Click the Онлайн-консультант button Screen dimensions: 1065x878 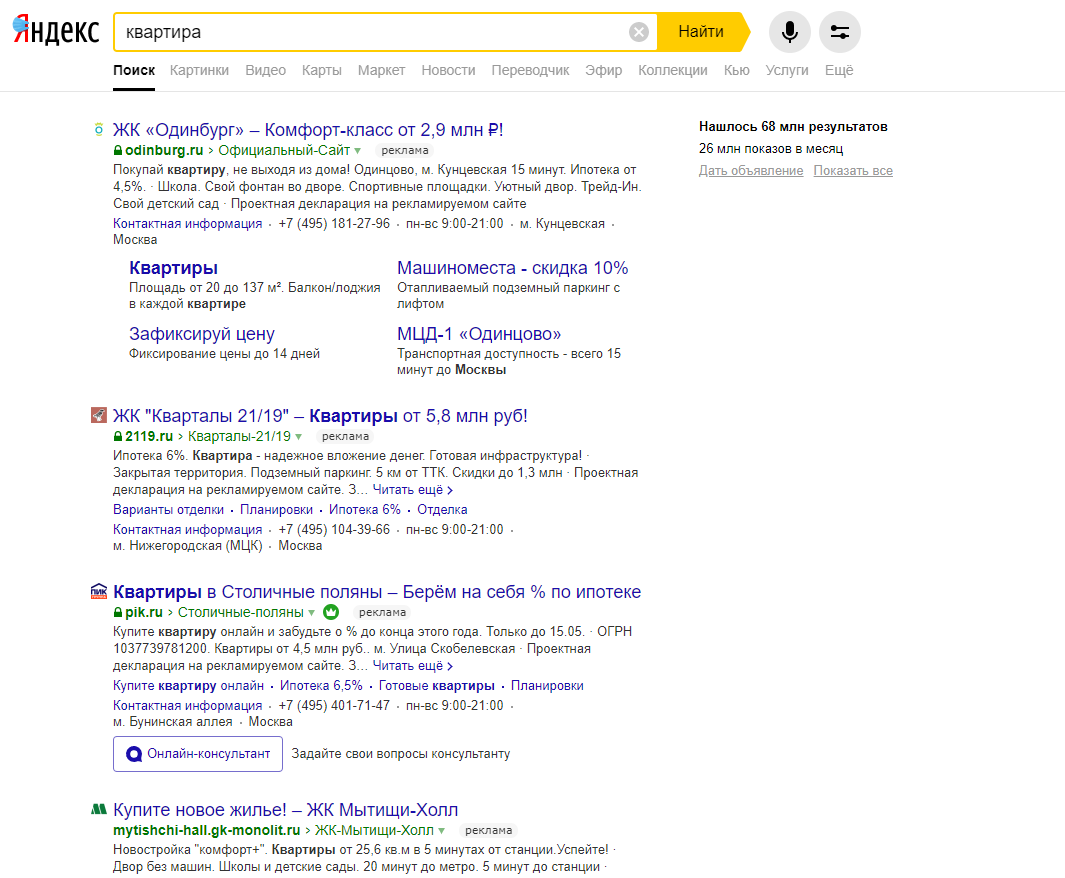click(x=198, y=754)
